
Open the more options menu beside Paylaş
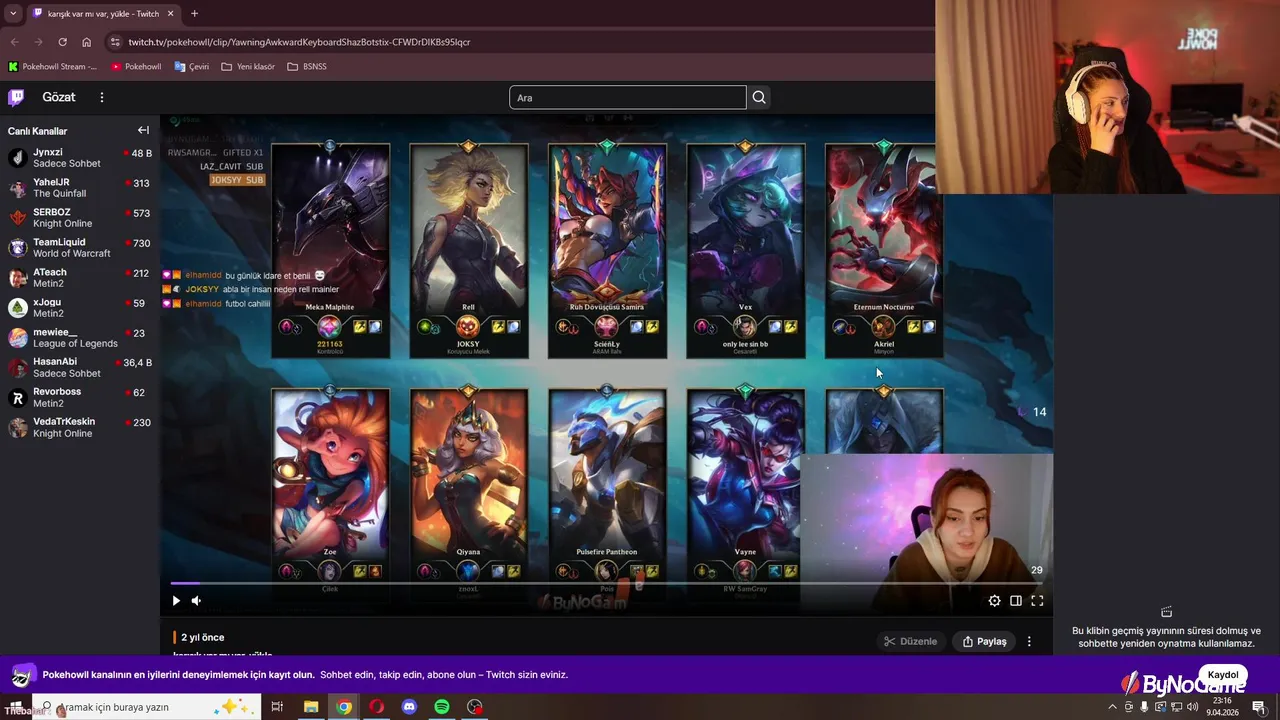[1029, 641]
